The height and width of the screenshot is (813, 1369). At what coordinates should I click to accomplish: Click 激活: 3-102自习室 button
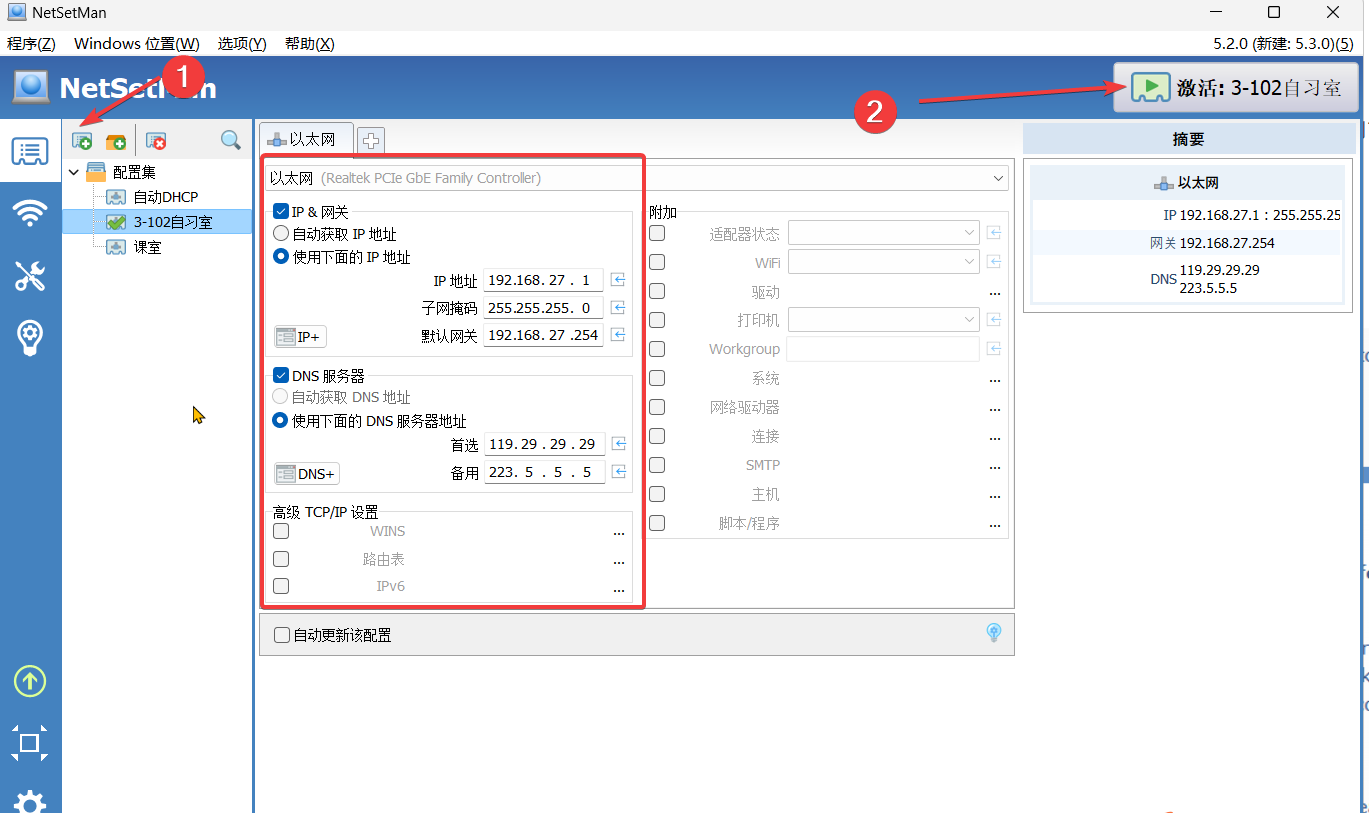click(1237, 88)
